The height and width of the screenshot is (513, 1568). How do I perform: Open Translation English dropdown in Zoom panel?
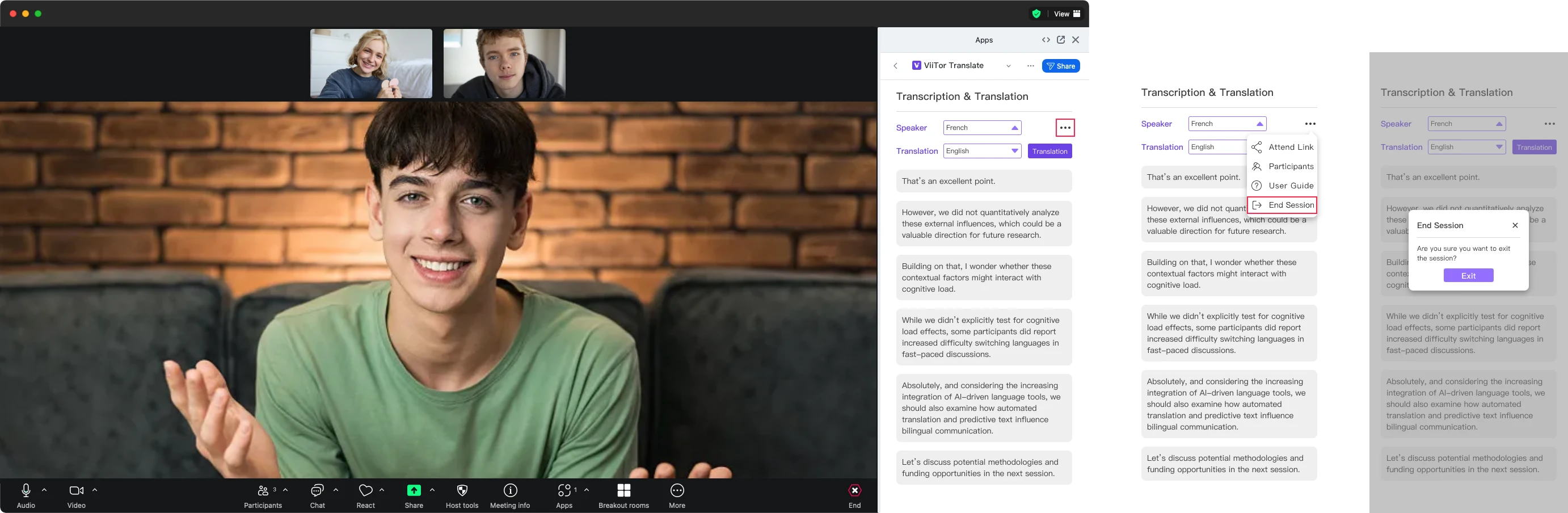pos(983,151)
